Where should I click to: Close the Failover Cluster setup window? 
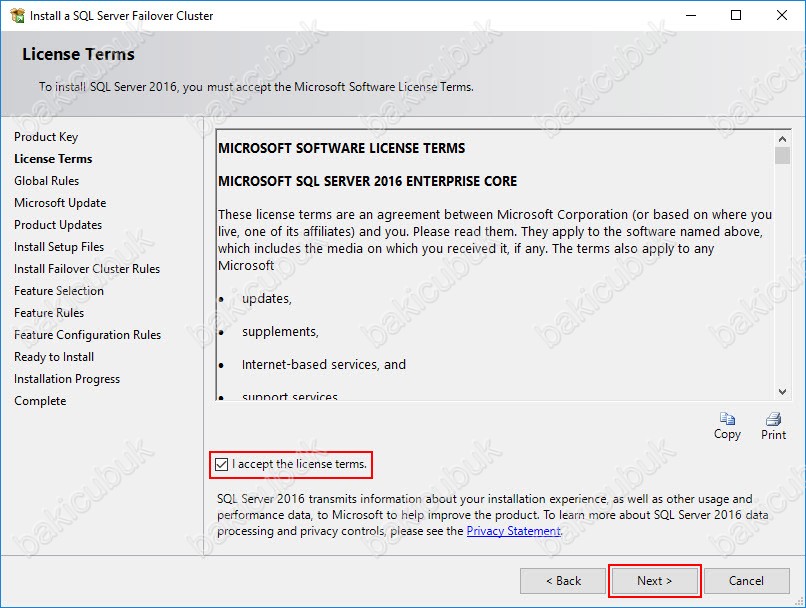click(x=782, y=15)
